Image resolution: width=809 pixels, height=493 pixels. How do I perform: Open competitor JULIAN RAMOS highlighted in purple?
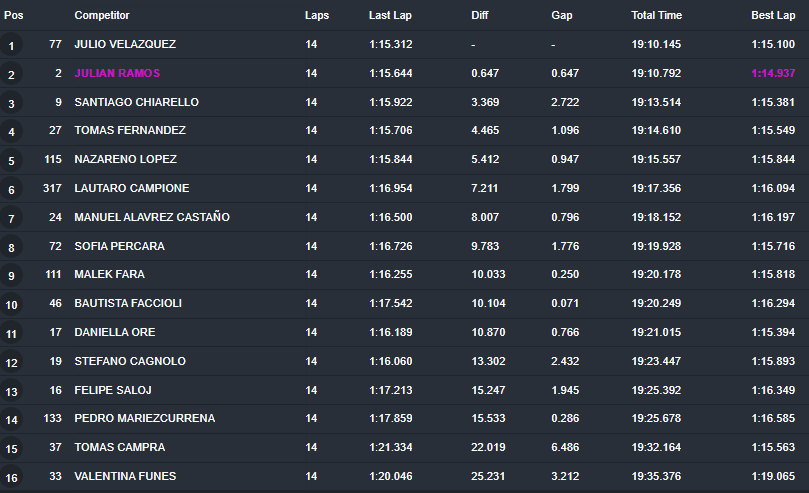(117, 73)
